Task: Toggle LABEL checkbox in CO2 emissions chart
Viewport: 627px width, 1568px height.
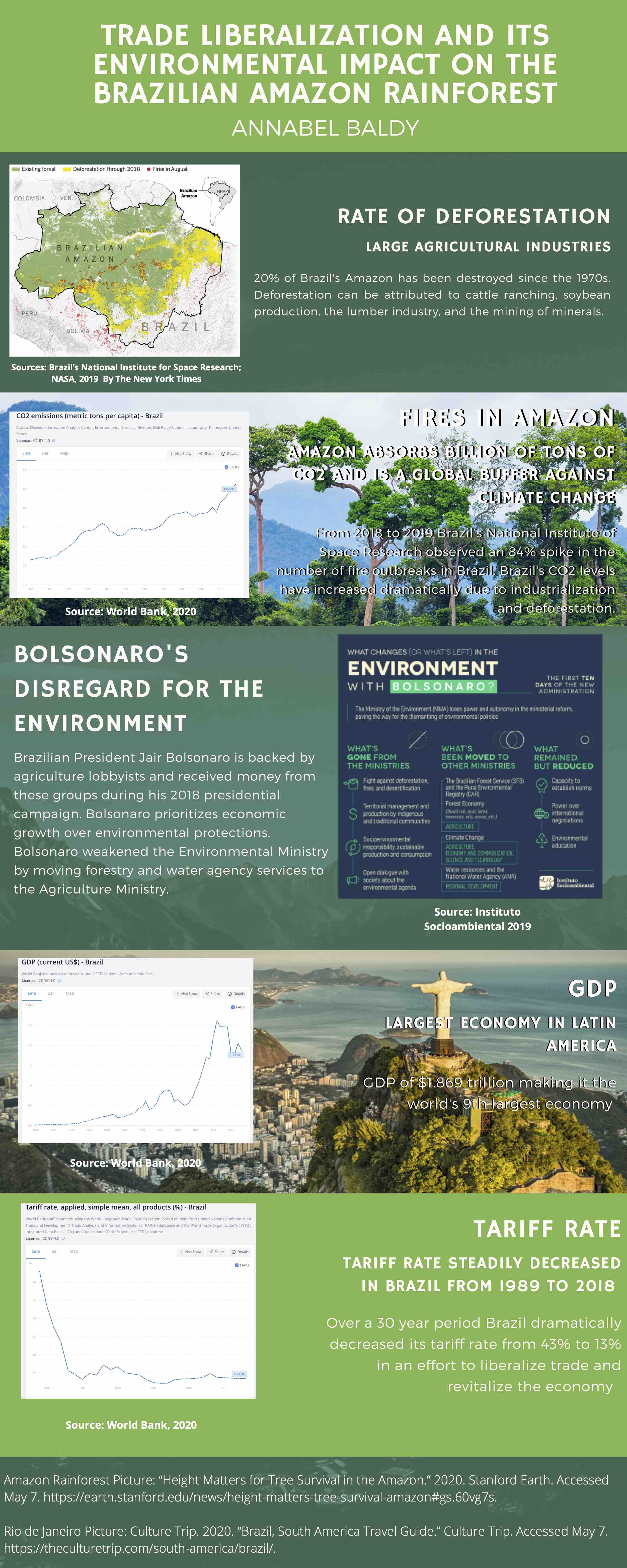Action: (226, 467)
